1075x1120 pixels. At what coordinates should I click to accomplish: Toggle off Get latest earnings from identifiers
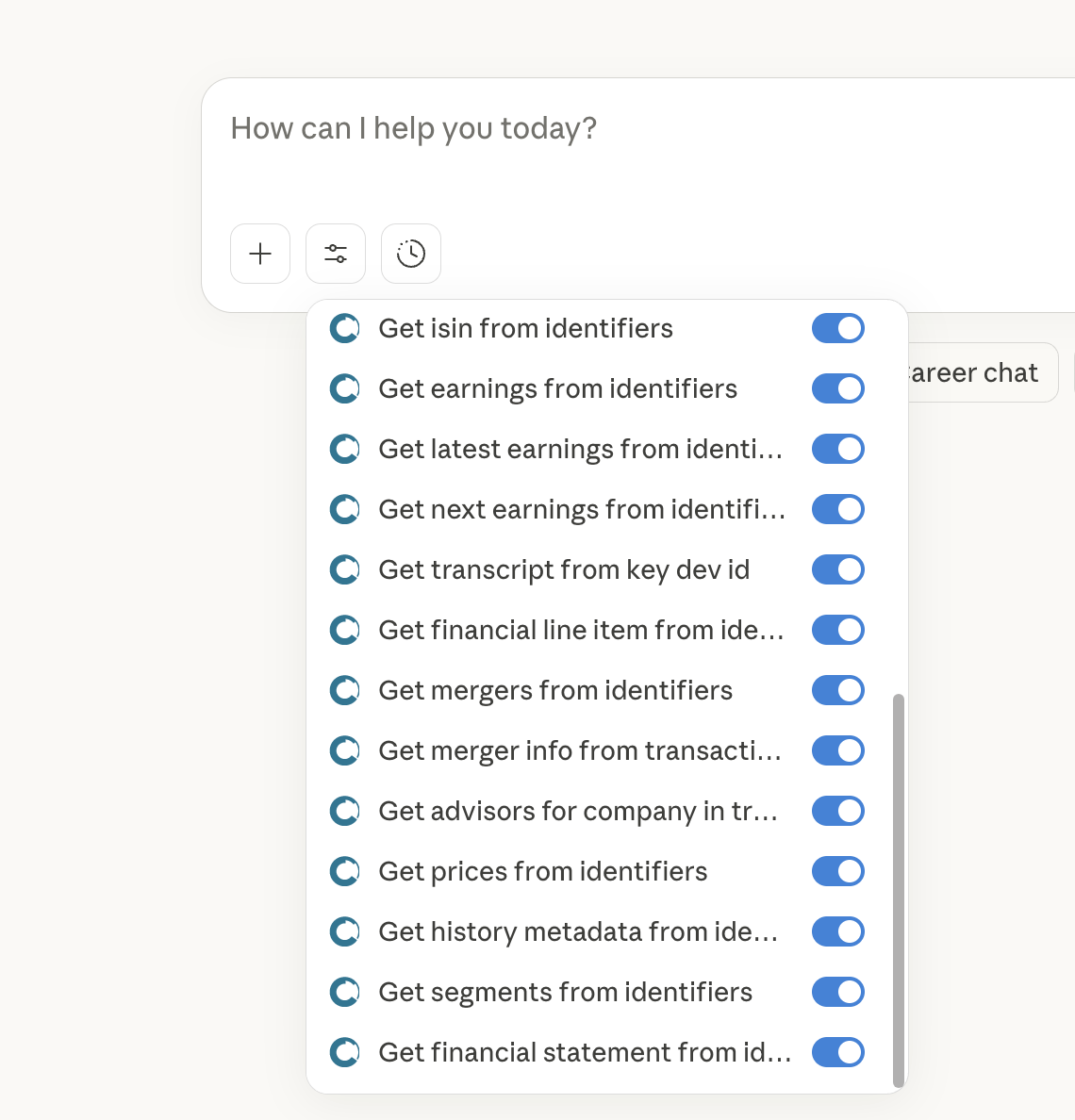[x=837, y=449]
